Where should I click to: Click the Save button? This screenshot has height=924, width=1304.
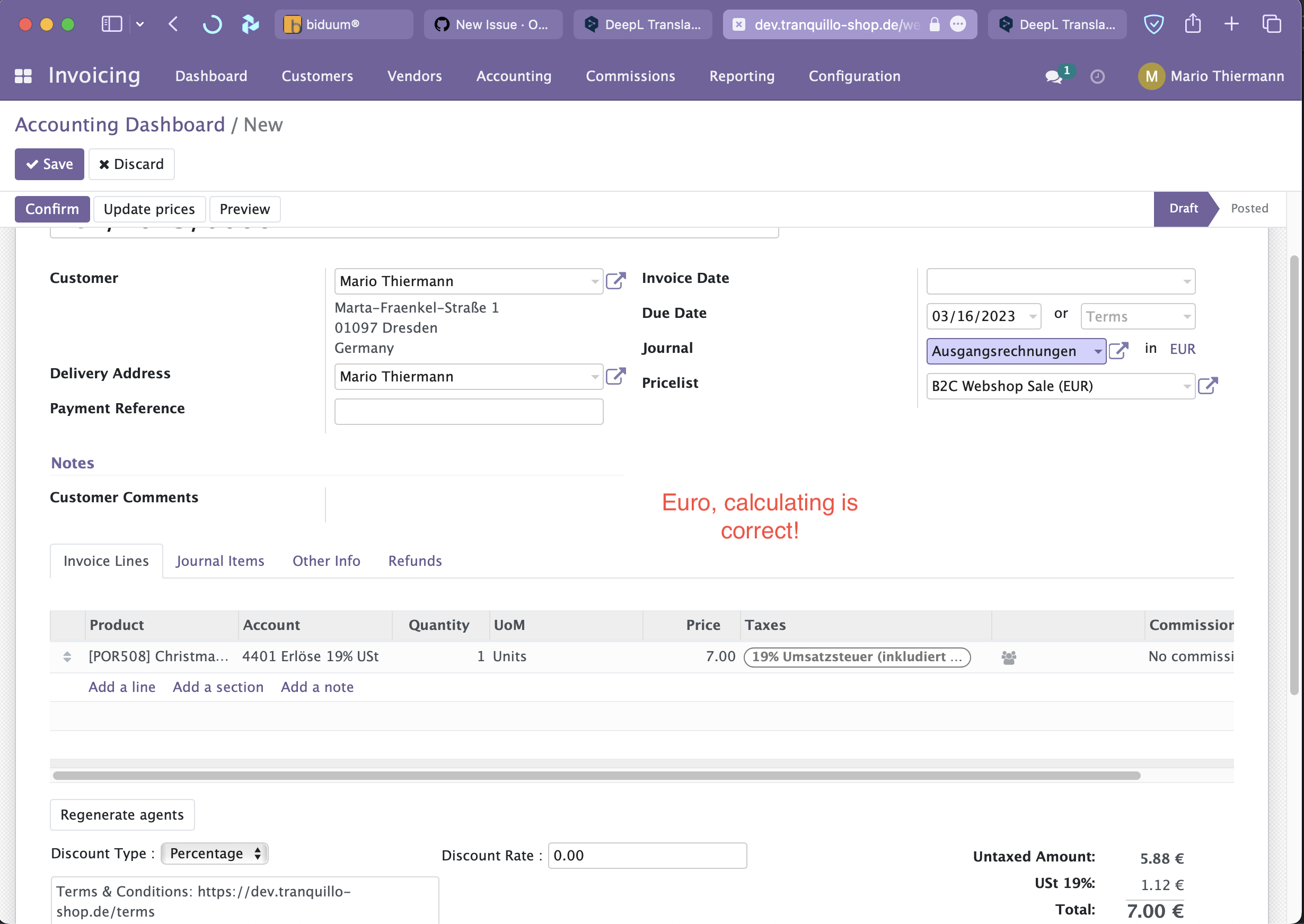coord(49,164)
